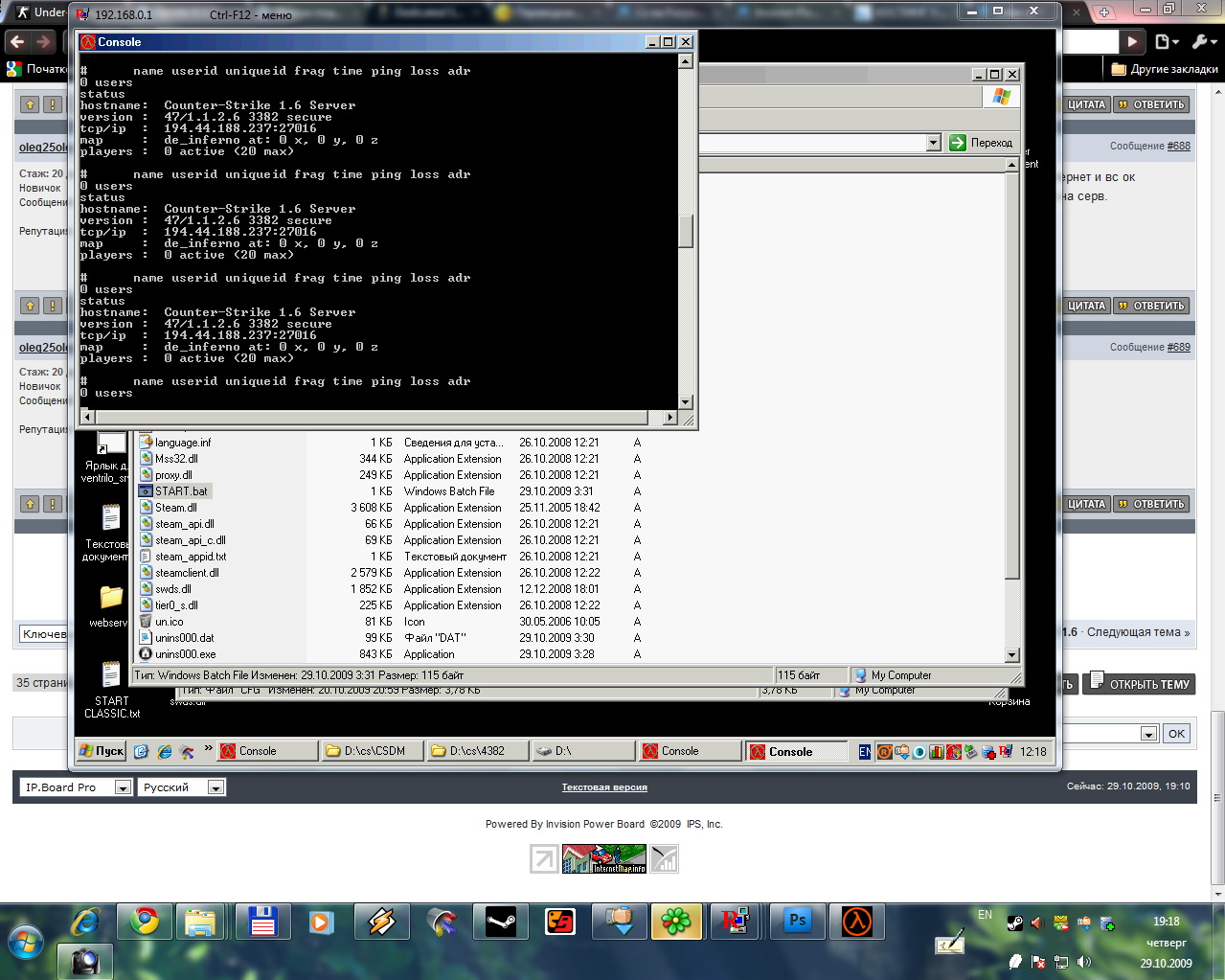Click explorer file list scroll-down arrow
The image size is (1225, 980).
tap(1012, 655)
